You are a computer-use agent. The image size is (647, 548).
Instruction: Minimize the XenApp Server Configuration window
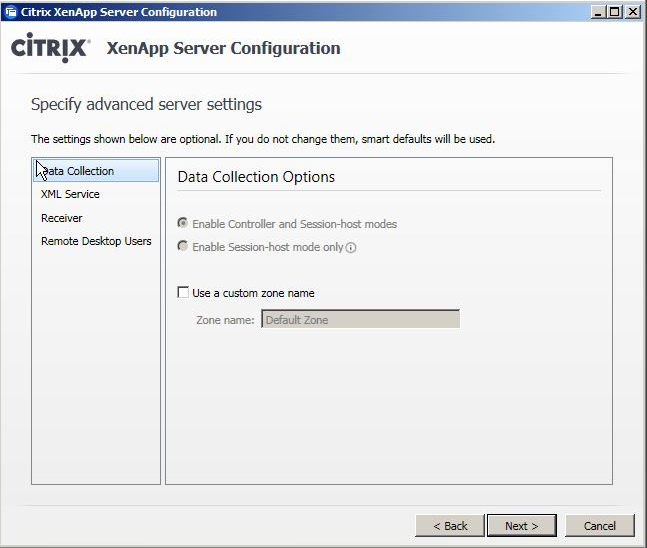coord(599,12)
